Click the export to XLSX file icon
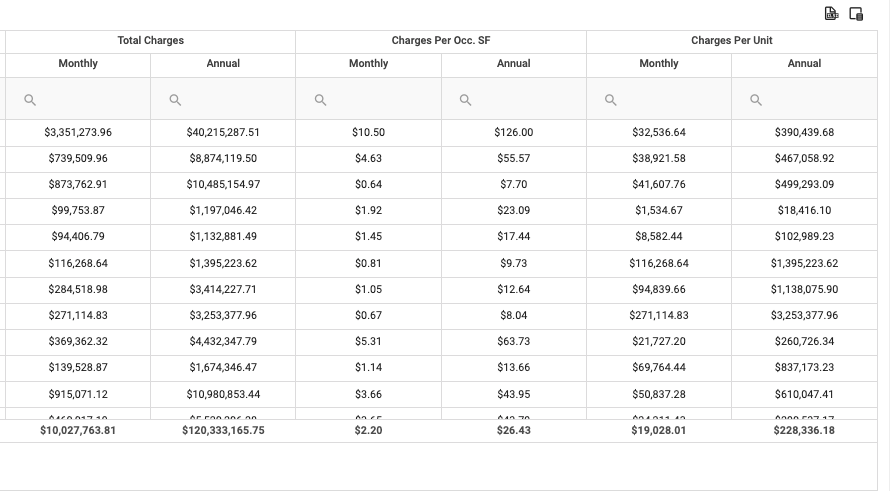This screenshot has width=890, height=491. (831, 14)
